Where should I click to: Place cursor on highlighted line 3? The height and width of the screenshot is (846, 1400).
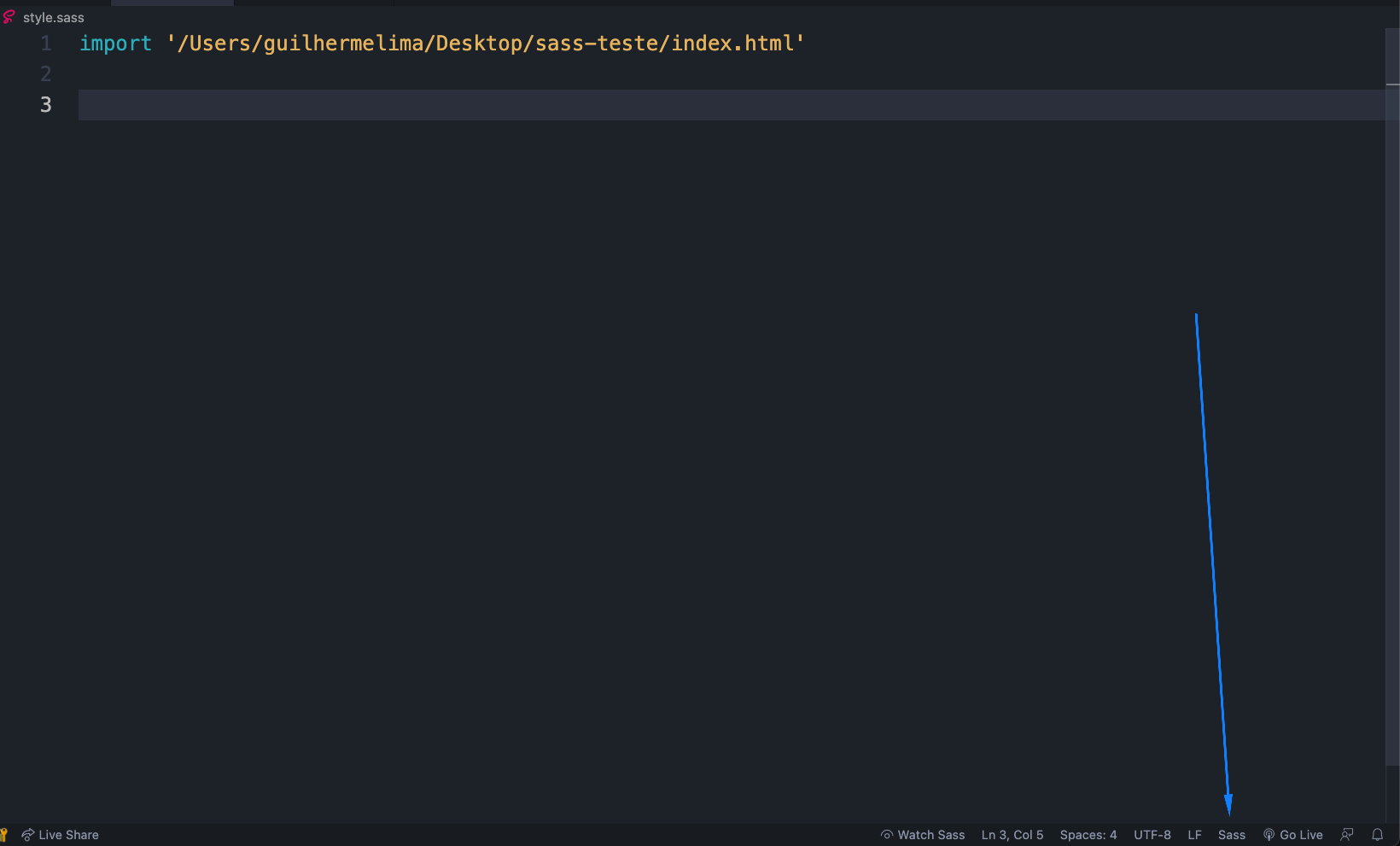point(732,104)
